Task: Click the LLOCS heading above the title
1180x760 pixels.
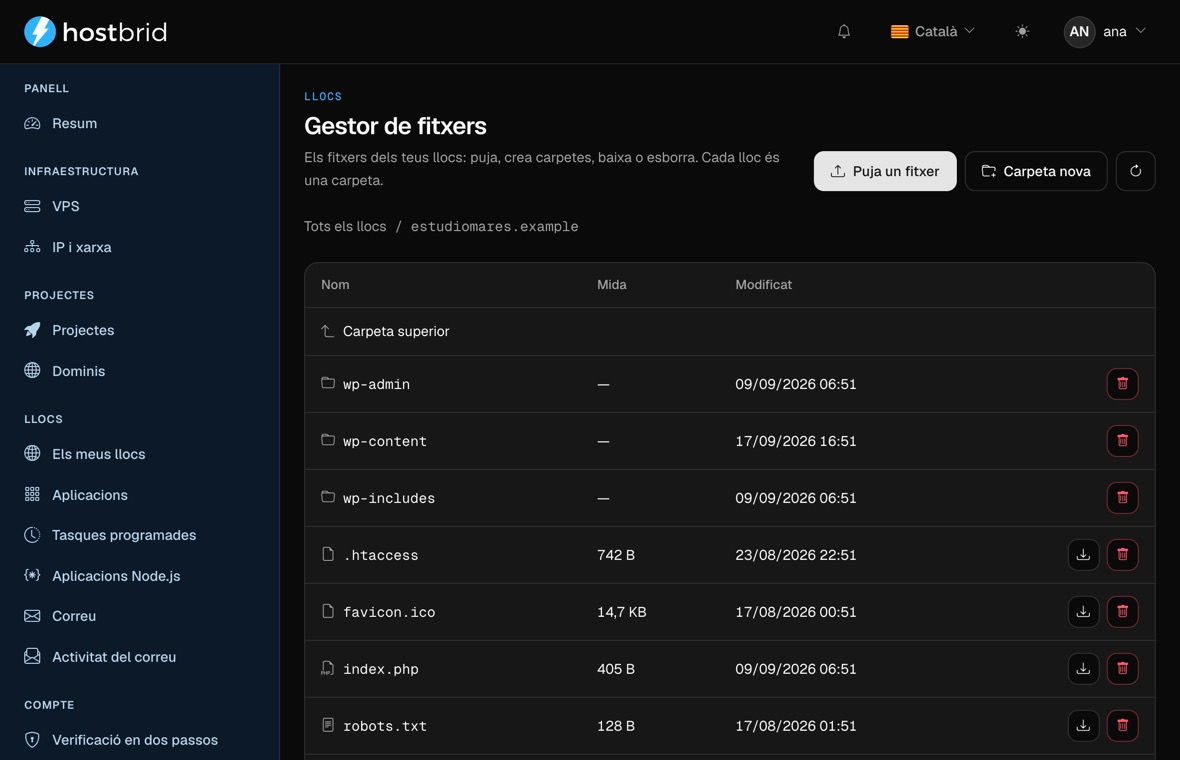Action: 323,96
